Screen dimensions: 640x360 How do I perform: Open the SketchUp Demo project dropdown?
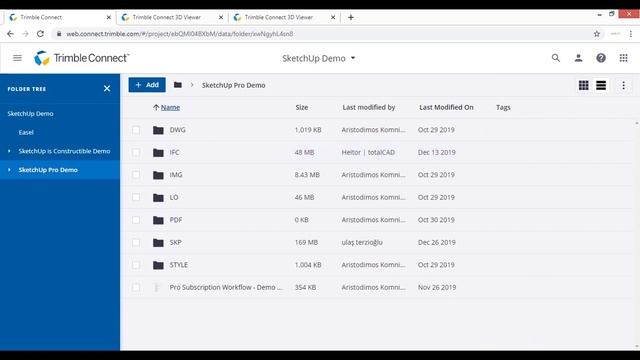click(319, 58)
